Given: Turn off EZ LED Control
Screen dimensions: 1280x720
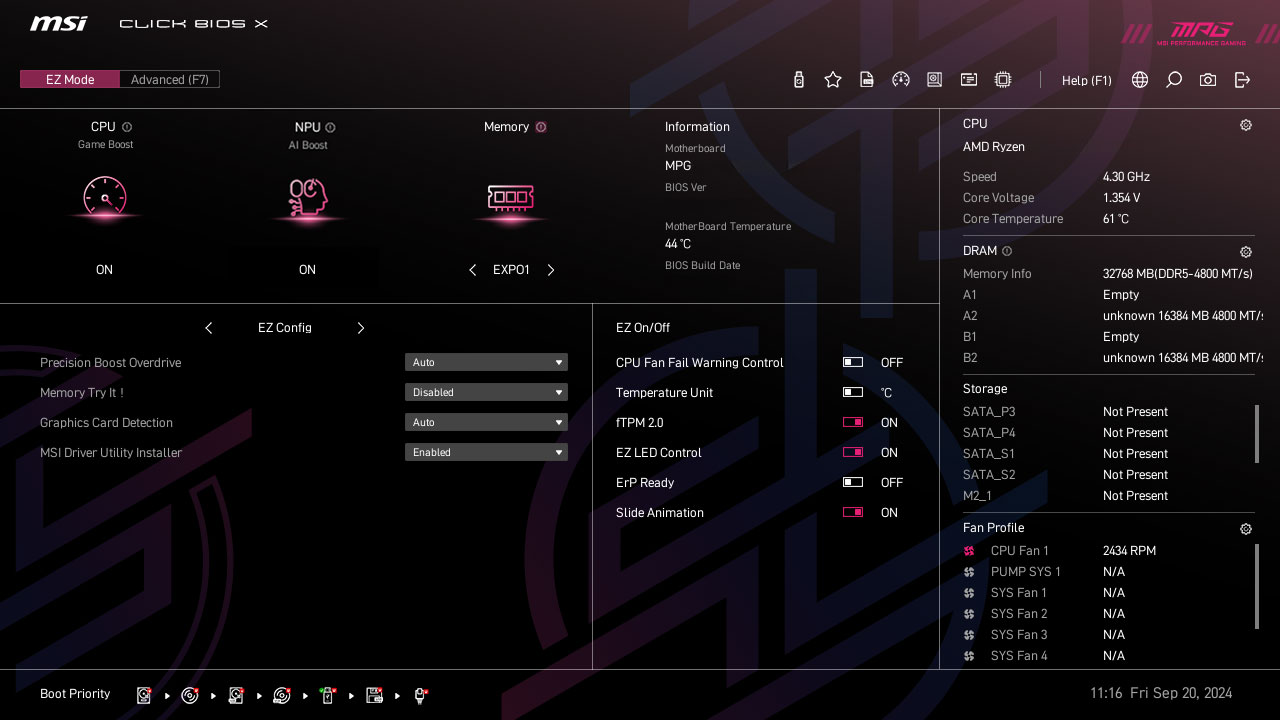Looking at the screenshot, I should click(853, 452).
